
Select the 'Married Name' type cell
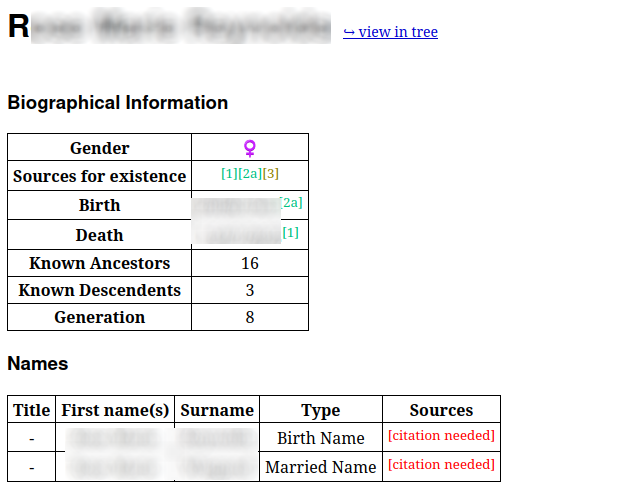[321, 467]
